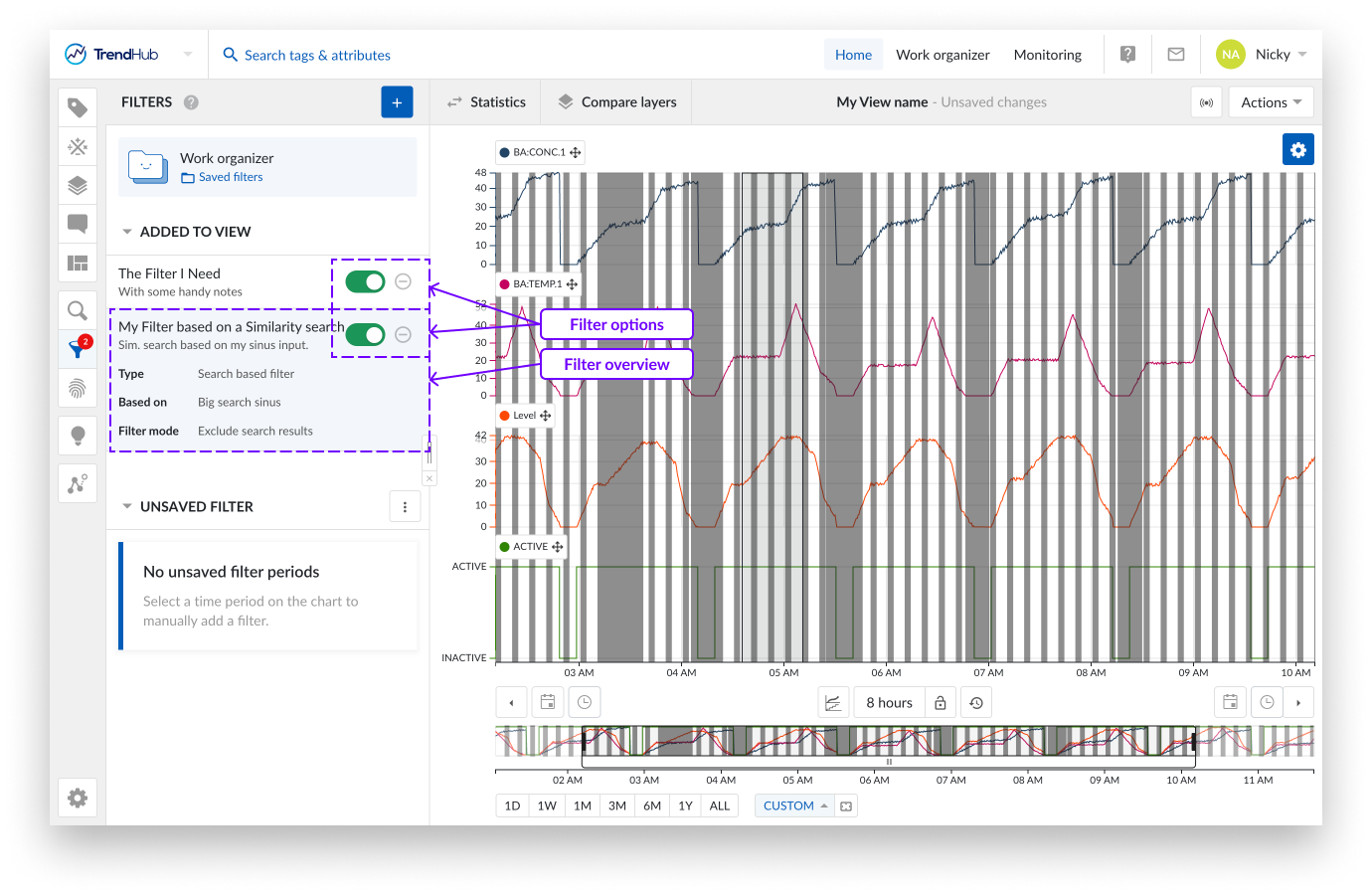Image resolution: width=1372 pixels, height=895 pixels.
Task: Open the Actions dropdown
Action: 1271,102
